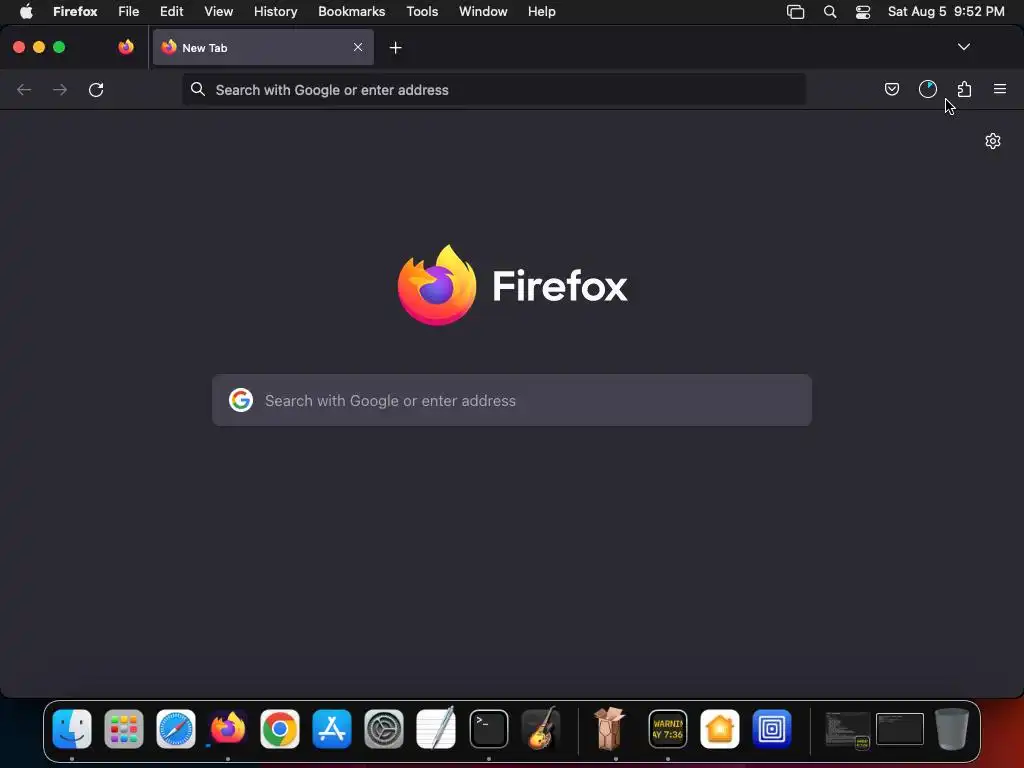Open the Firefox app menu
This screenshot has height=768, width=1024.
pos(75,11)
